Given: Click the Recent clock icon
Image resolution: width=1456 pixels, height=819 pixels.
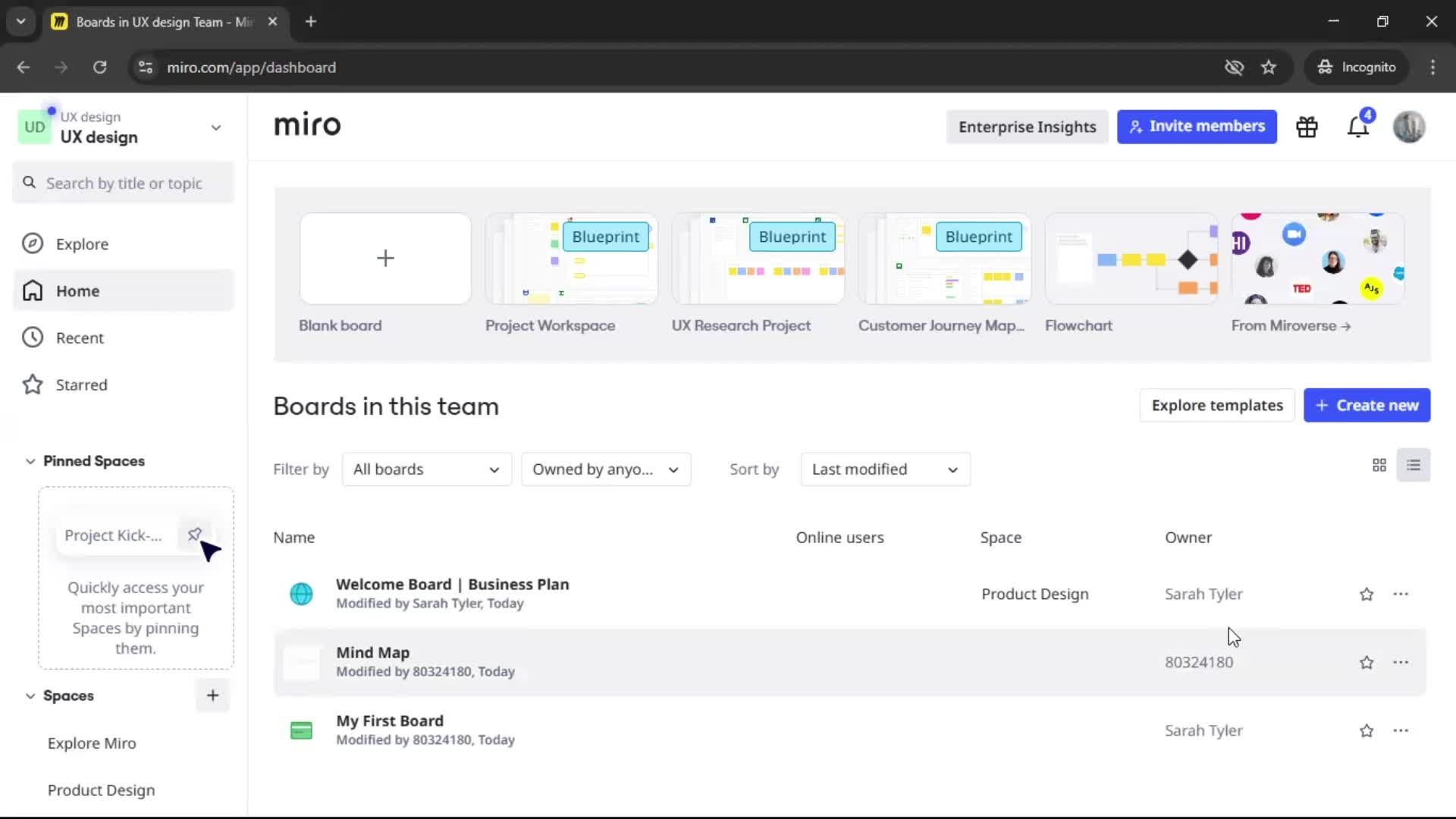Looking at the screenshot, I should (33, 337).
